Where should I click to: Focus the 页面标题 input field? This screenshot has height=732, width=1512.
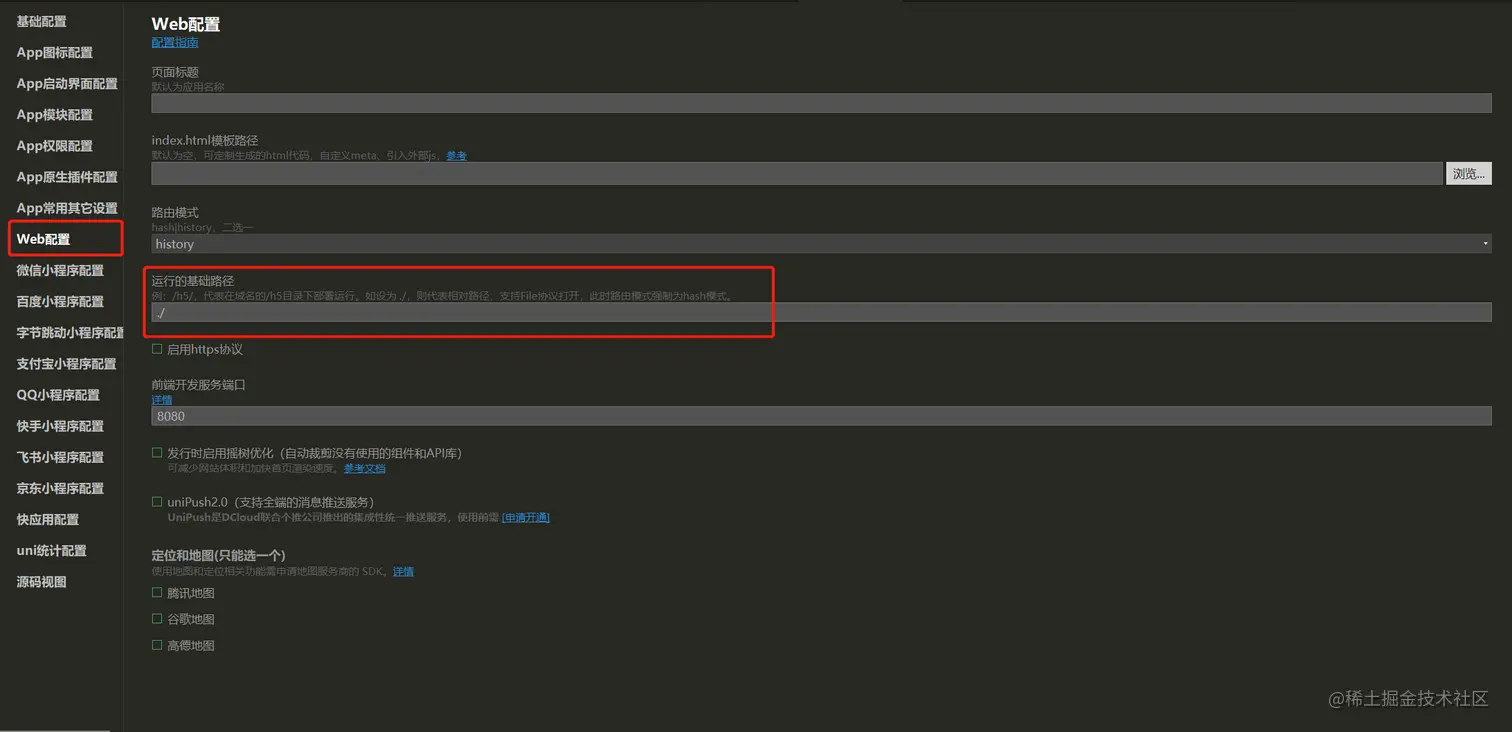pyautogui.click(x=821, y=103)
